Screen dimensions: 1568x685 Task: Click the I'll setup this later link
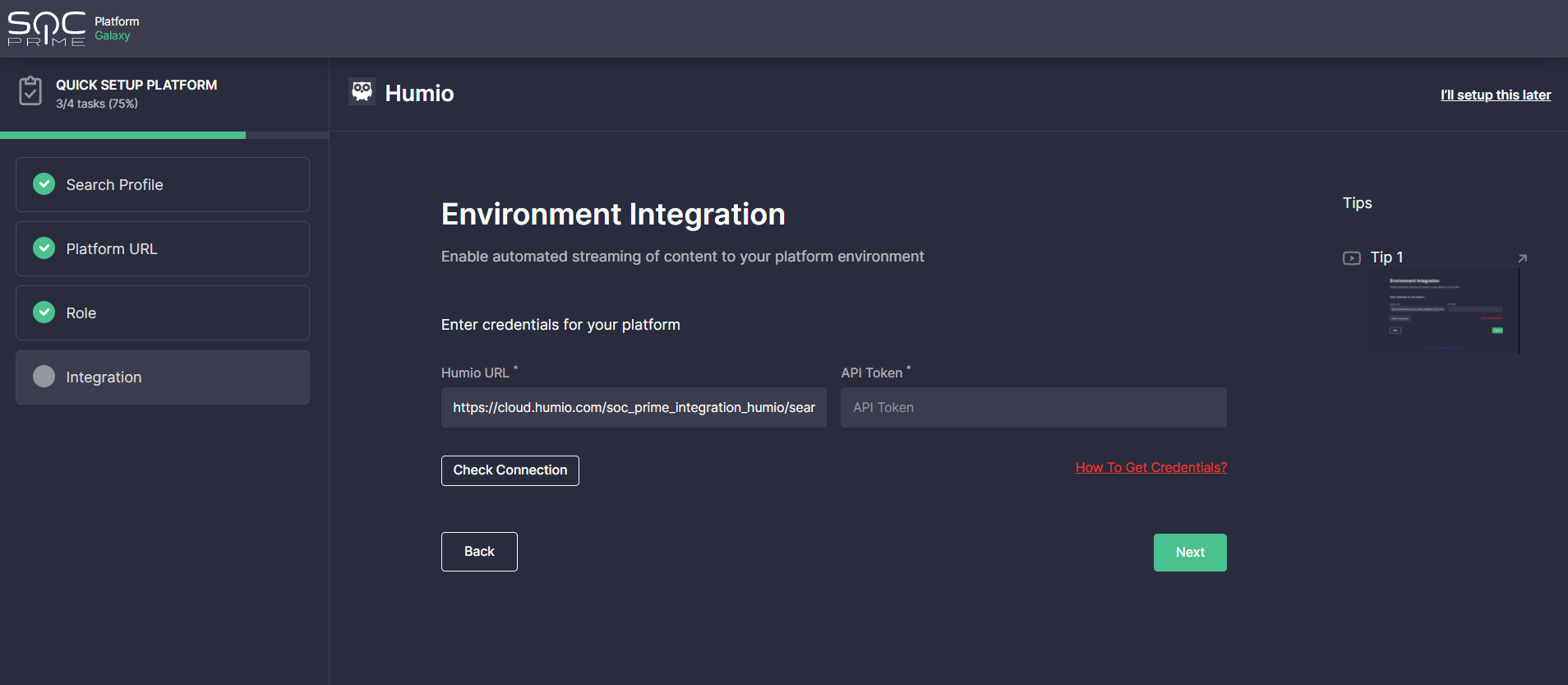pos(1495,95)
